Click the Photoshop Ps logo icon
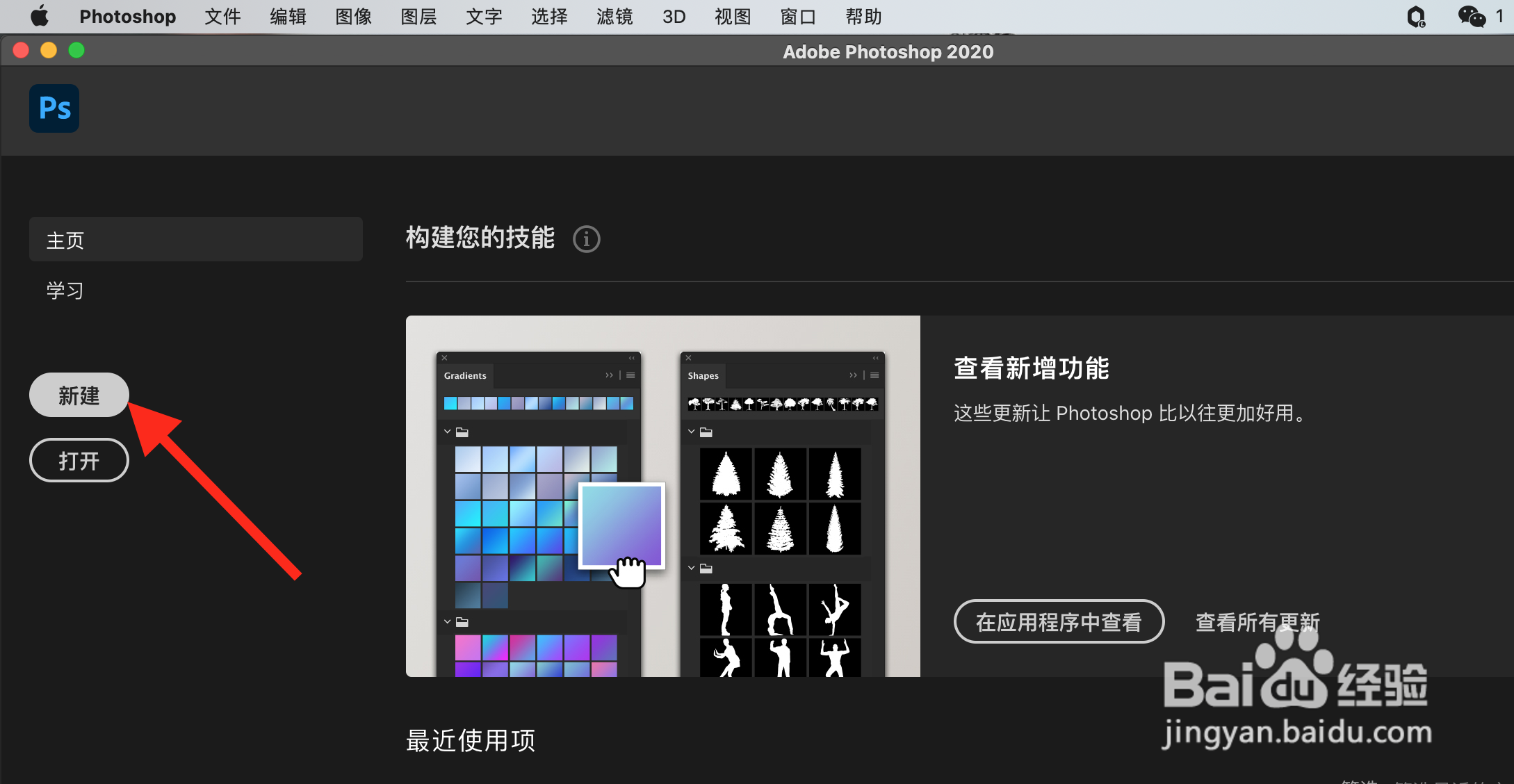Screen dimensions: 1514x784 (x=54, y=108)
